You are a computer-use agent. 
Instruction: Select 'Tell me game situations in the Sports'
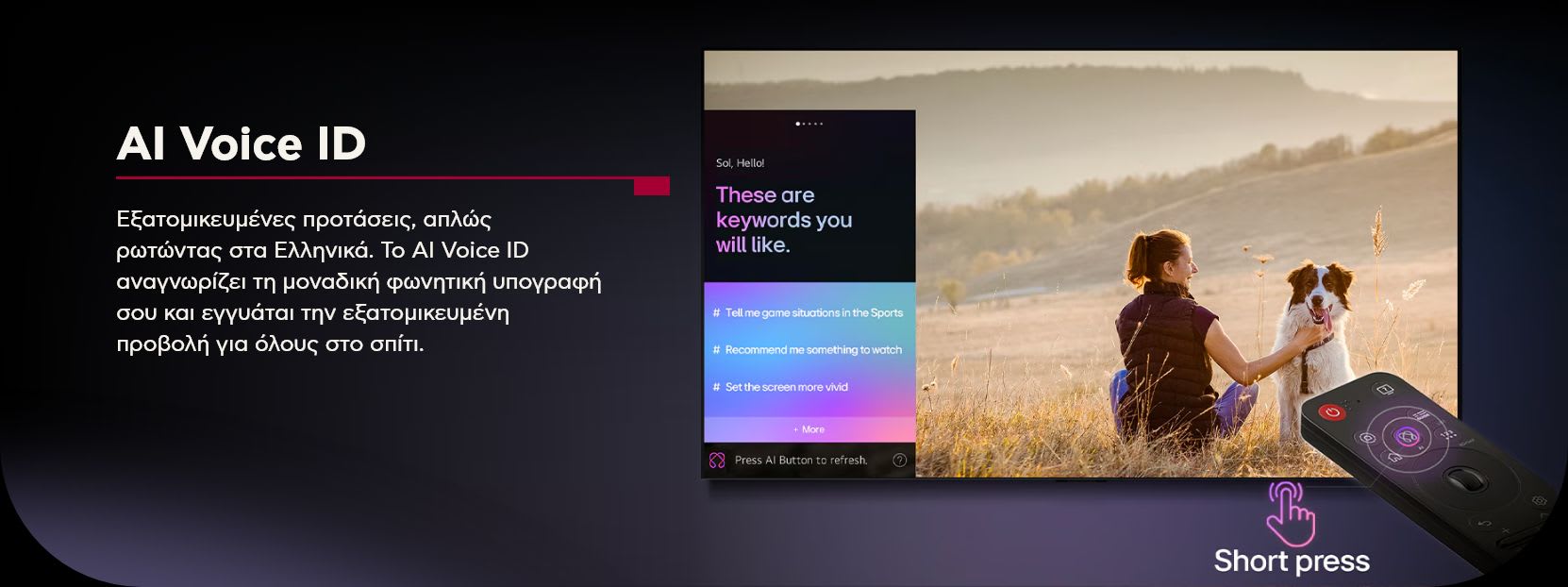[809, 312]
